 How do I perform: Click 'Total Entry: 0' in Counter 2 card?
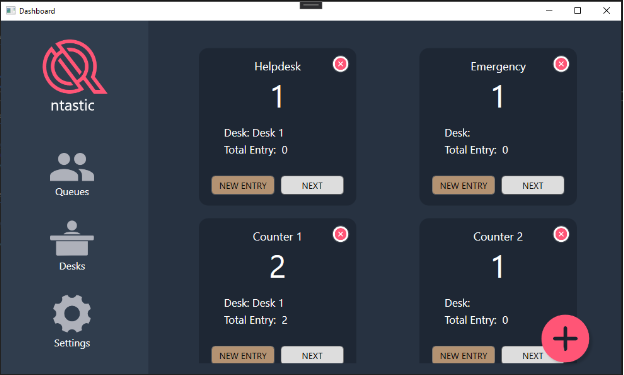tap(476, 320)
